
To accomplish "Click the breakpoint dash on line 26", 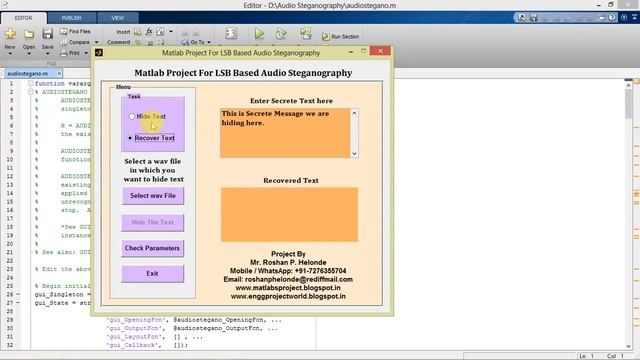I will coord(18,294).
